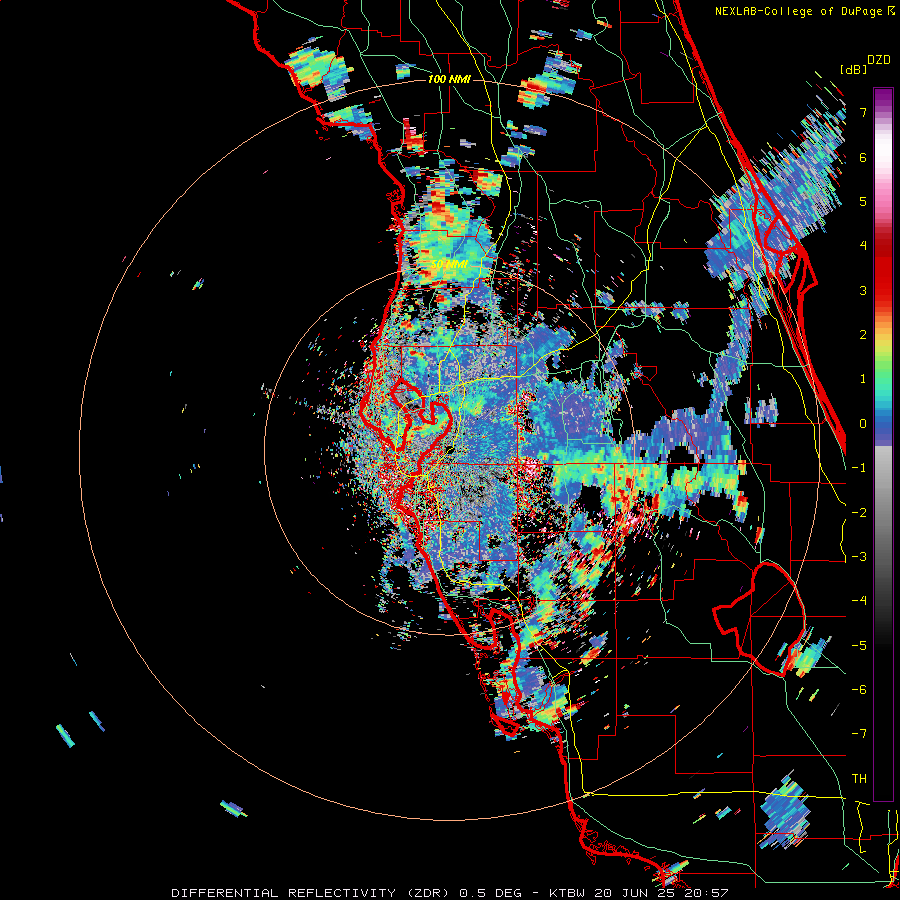Image resolution: width=900 pixels, height=900 pixels.
Task: Click the color scale value -1
Action: point(859,468)
